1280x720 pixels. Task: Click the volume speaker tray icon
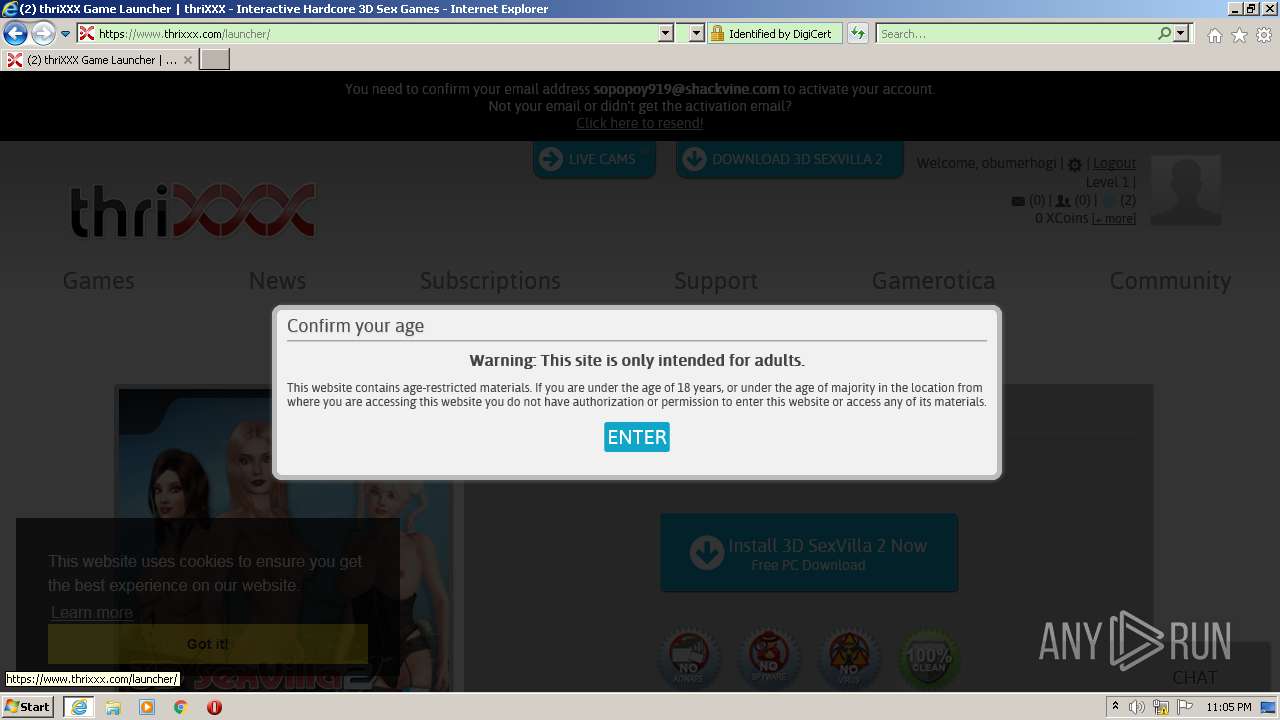pos(1137,707)
